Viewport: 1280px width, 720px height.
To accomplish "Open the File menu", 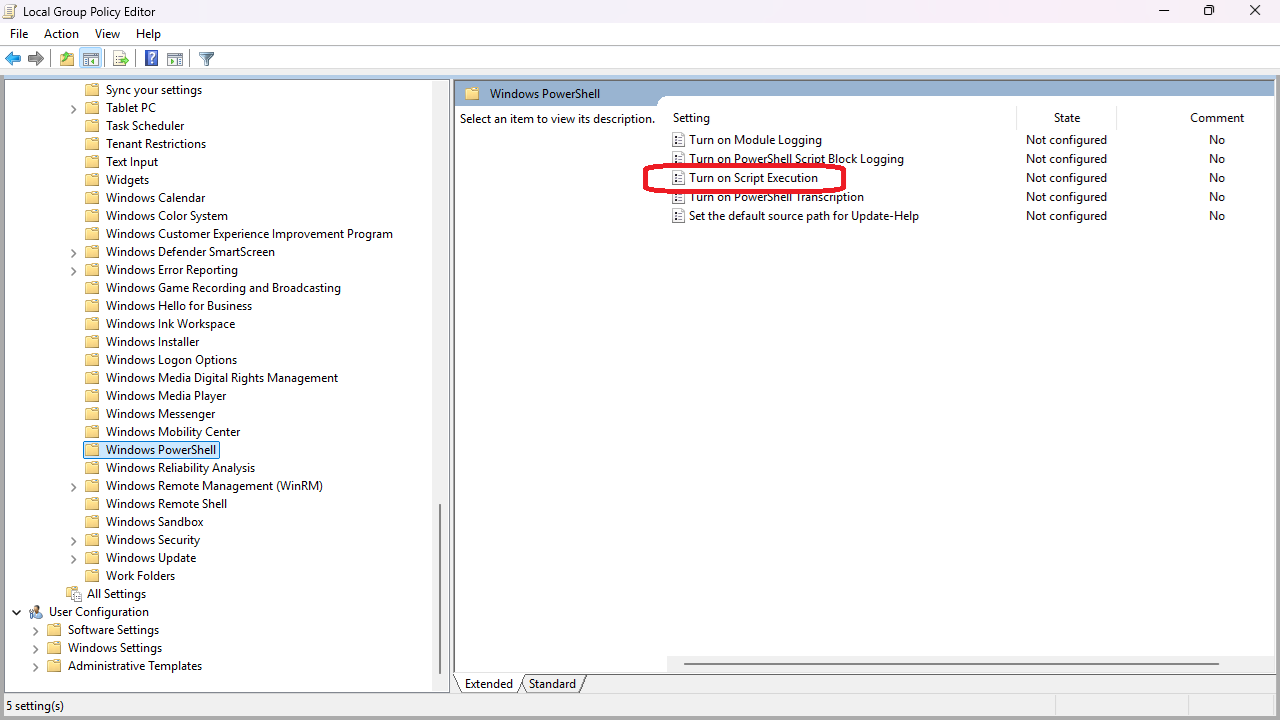I will [19, 34].
